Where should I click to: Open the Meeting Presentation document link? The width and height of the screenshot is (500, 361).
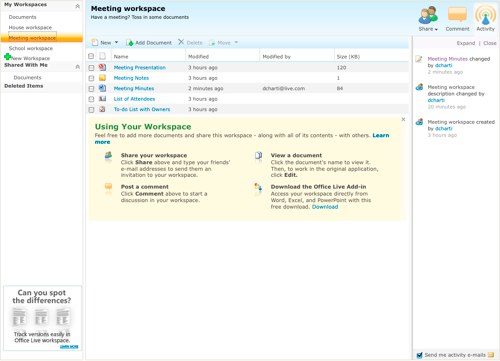coord(140,67)
